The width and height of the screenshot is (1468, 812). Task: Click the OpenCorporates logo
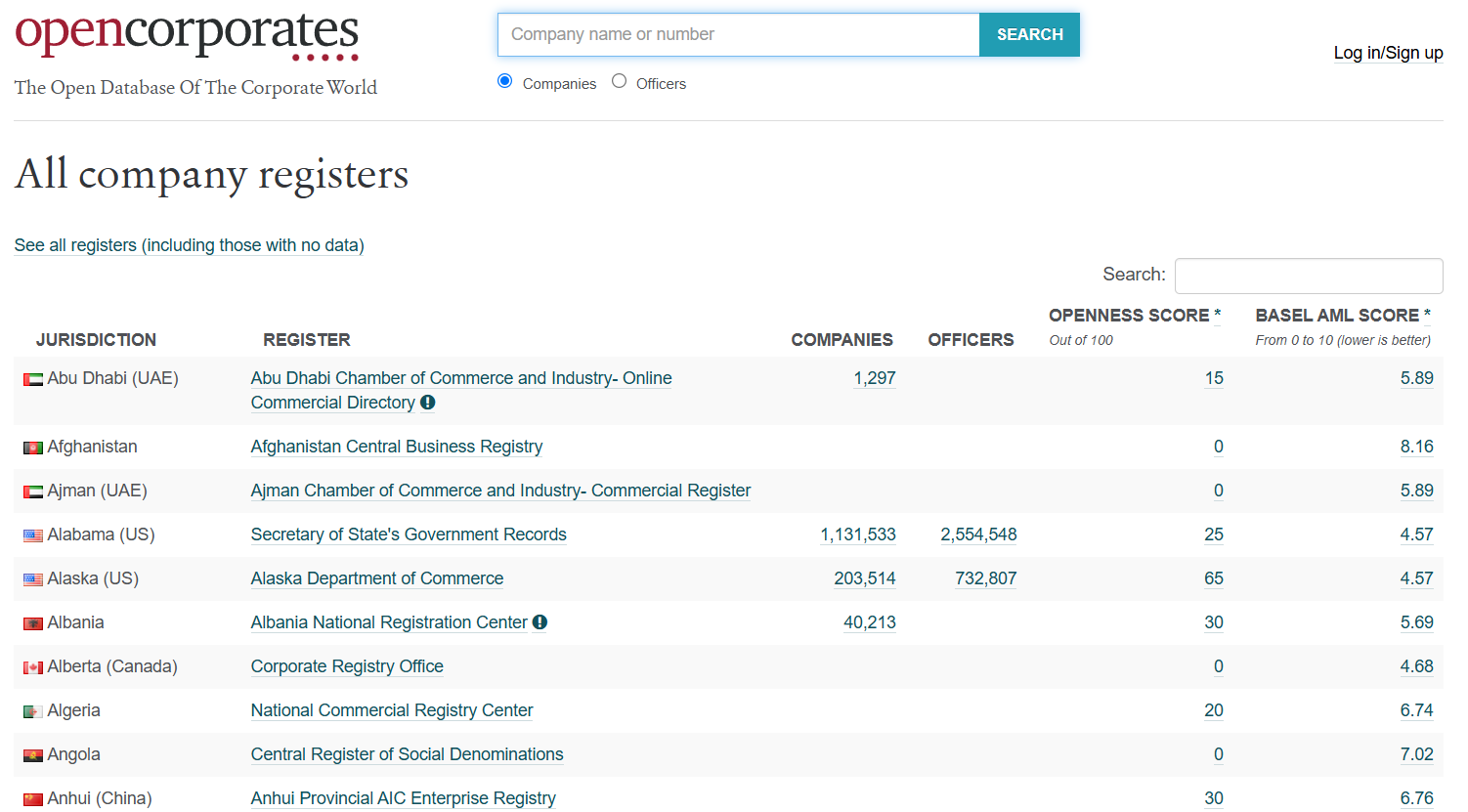(188, 35)
